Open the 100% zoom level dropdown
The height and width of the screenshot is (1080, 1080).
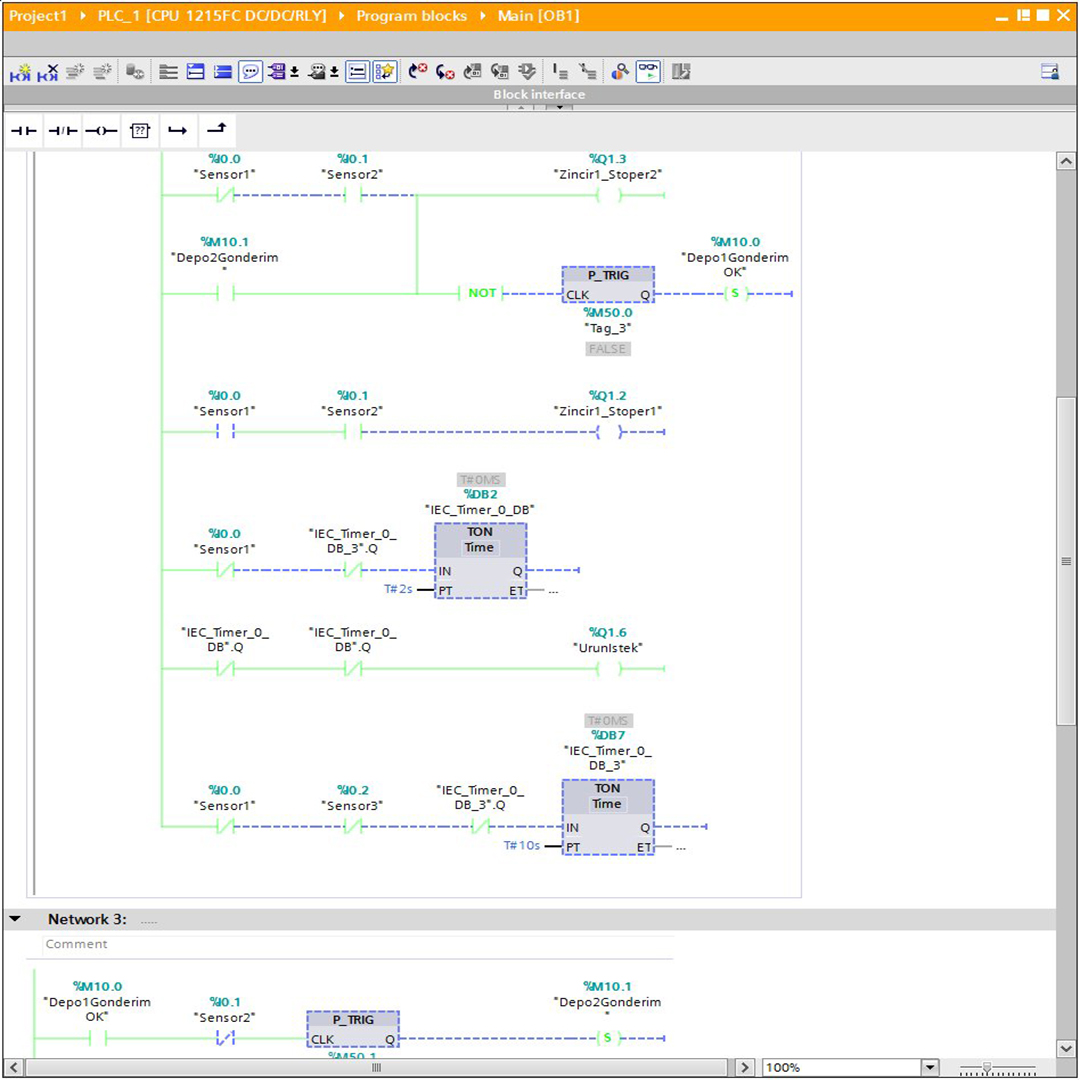931,1068
